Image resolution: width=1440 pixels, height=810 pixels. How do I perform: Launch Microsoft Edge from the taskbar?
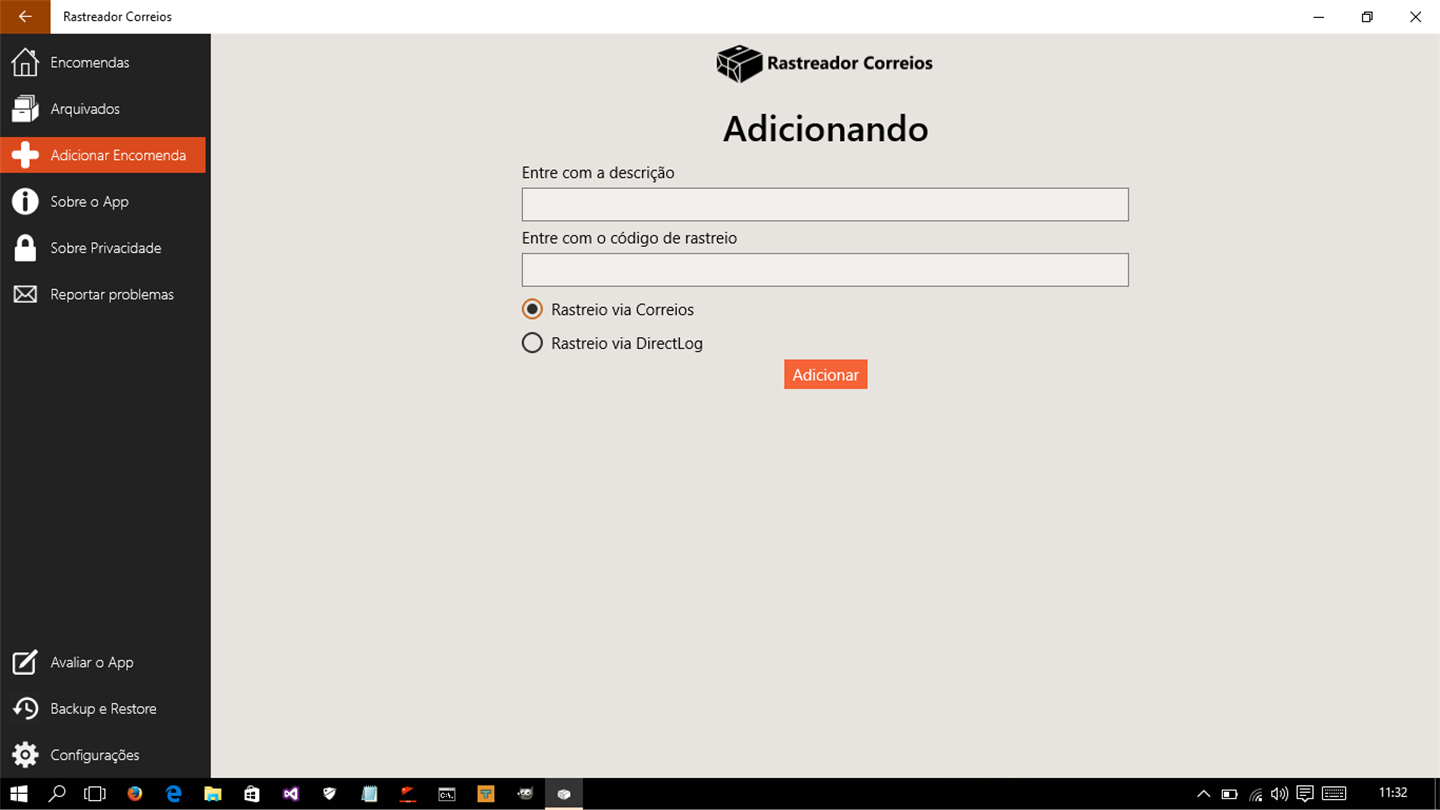tap(174, 794)
